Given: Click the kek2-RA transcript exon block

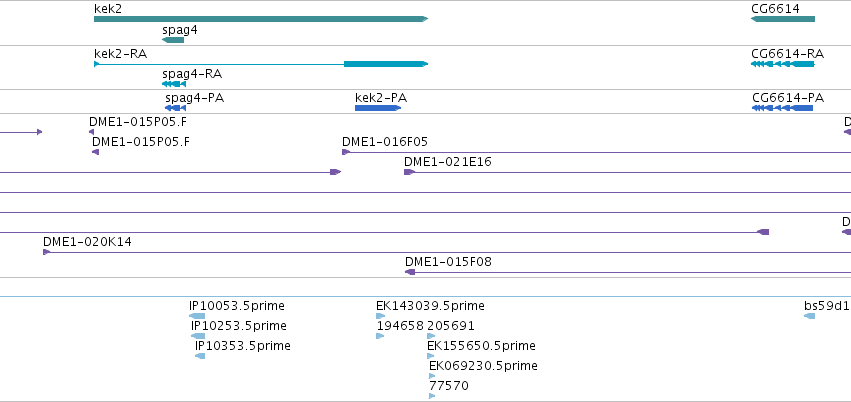Looking at the screenshot, I should pos(386,64).
